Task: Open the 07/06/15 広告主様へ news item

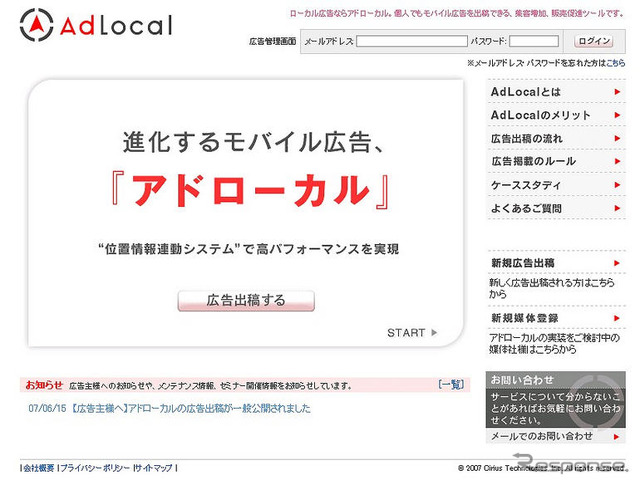Action: click(169, 408)
